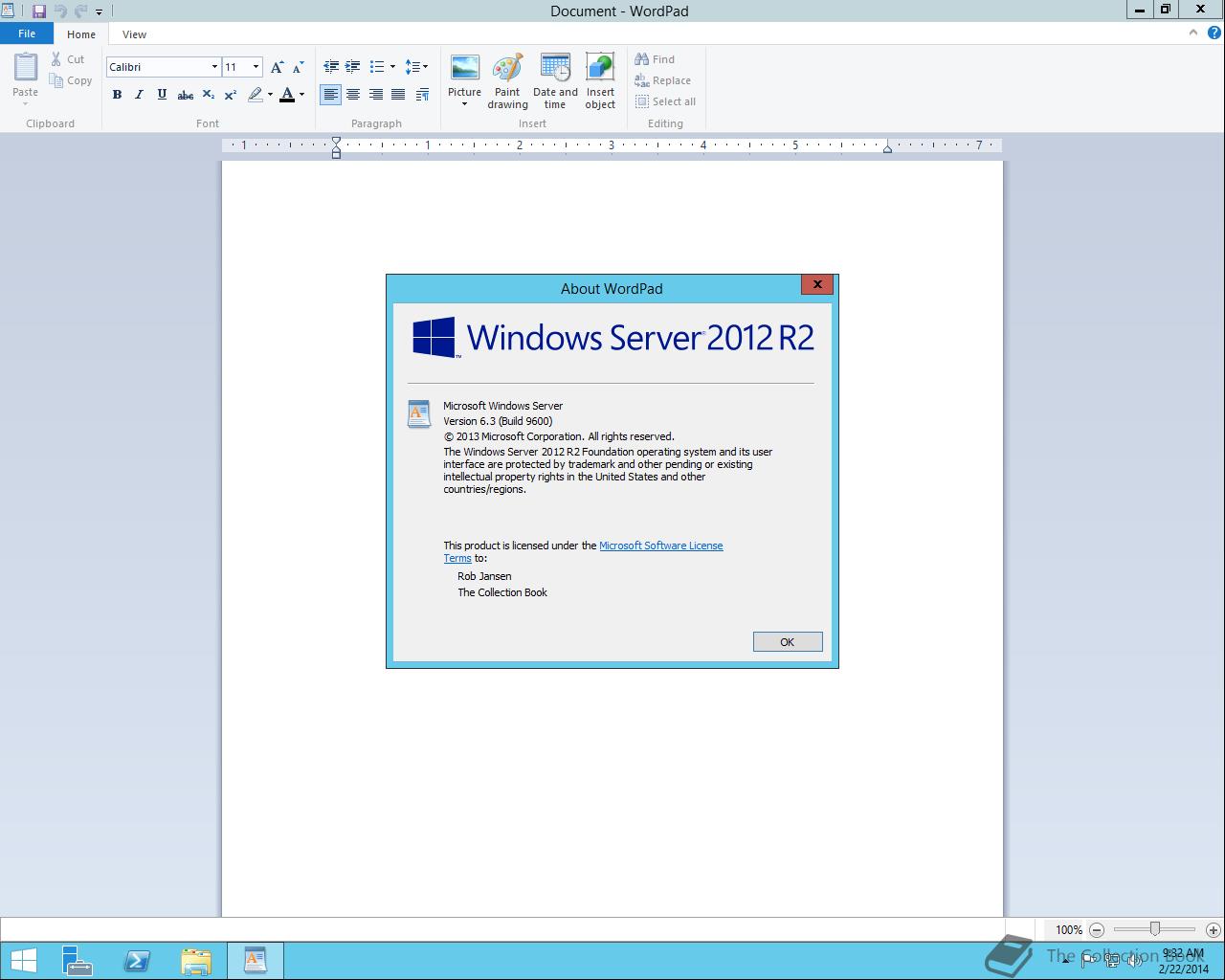Click the increase indent icon

click(353, 67)
